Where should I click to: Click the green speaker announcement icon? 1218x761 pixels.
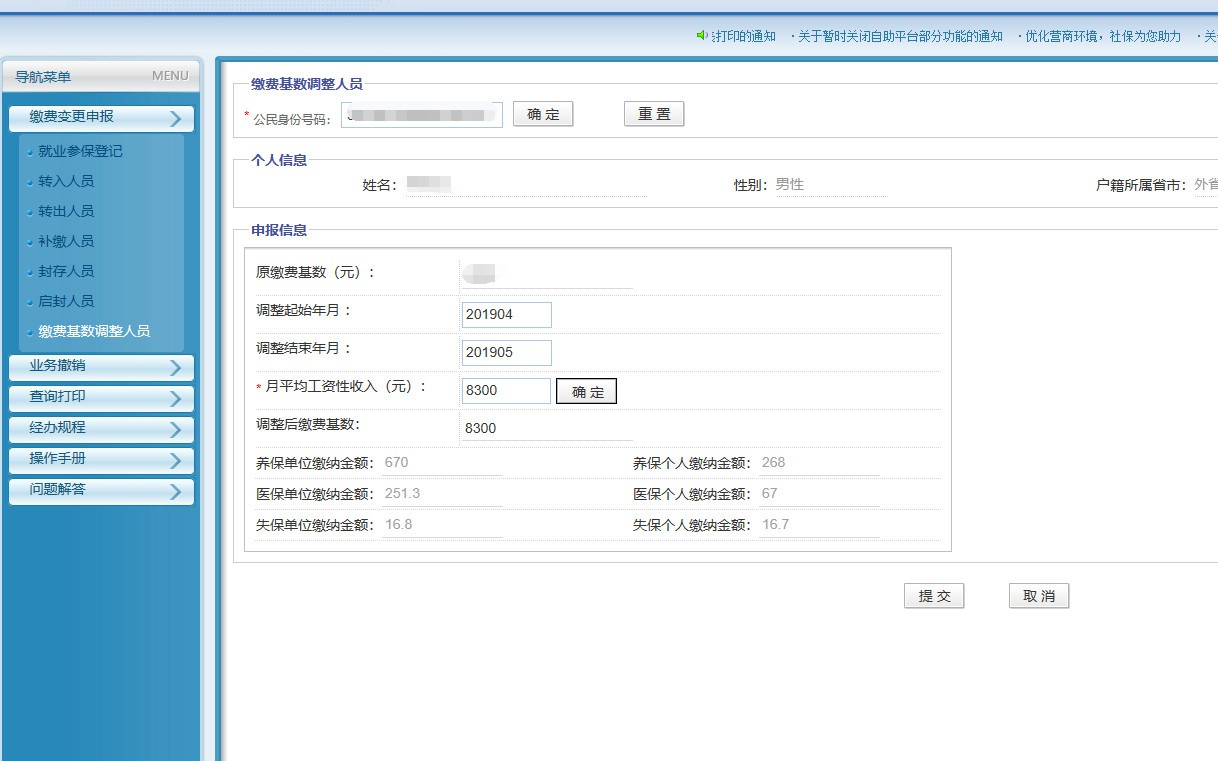[701, 36]
